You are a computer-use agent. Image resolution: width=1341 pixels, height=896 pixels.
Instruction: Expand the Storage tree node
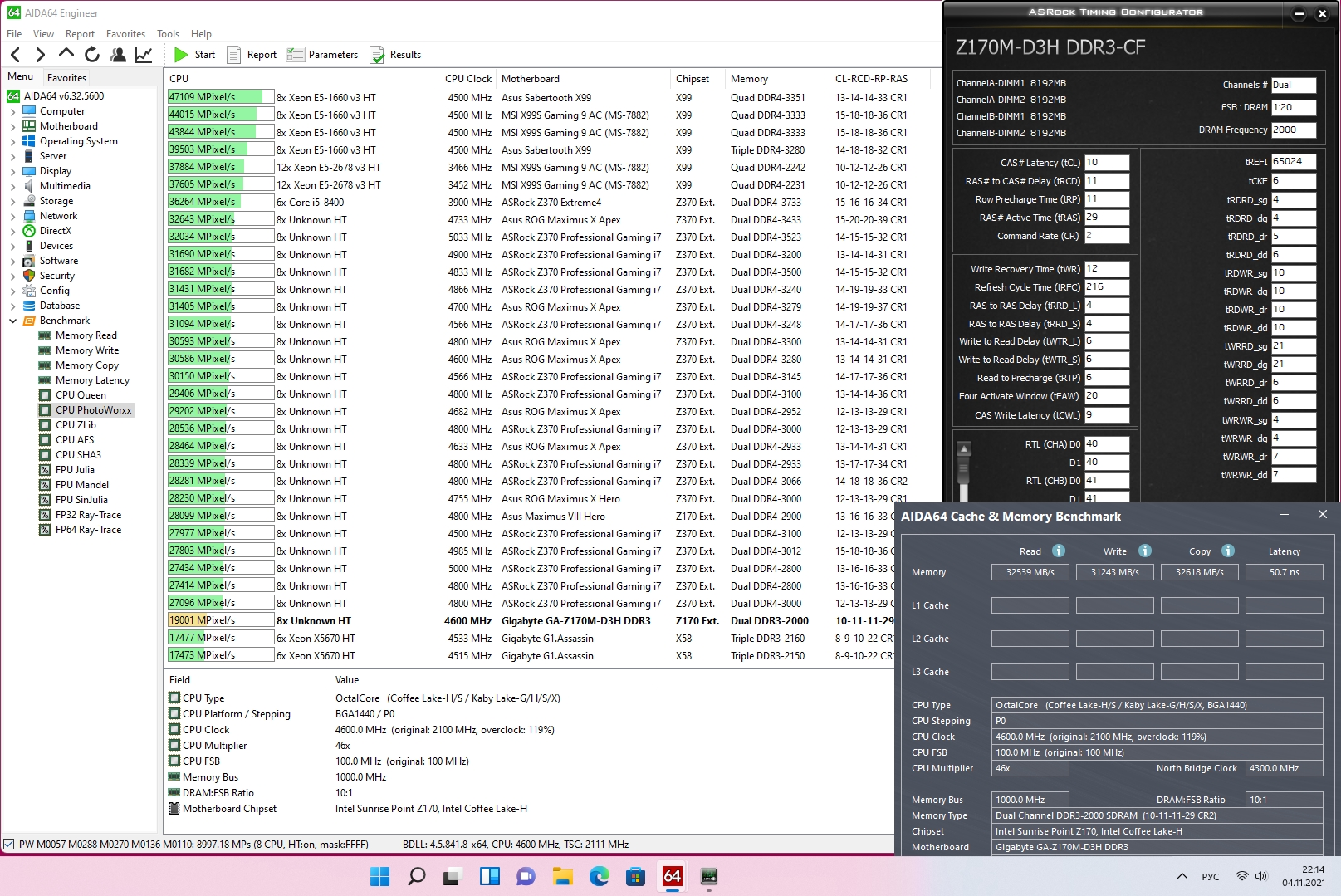coord(12,201)
